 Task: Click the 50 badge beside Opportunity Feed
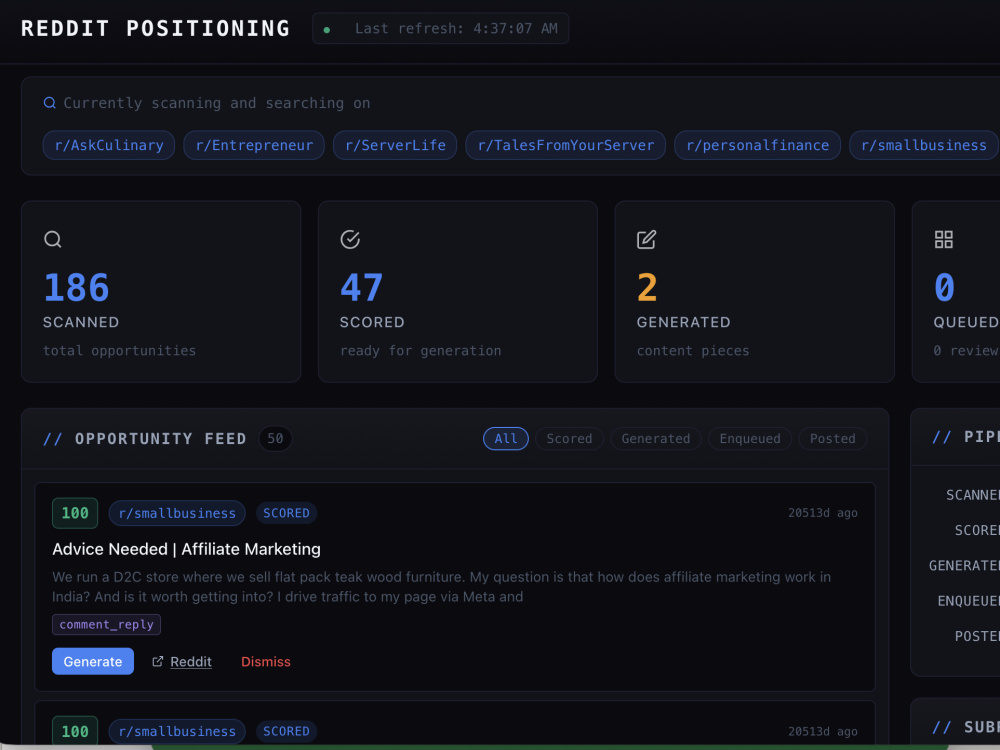[276, 439]
